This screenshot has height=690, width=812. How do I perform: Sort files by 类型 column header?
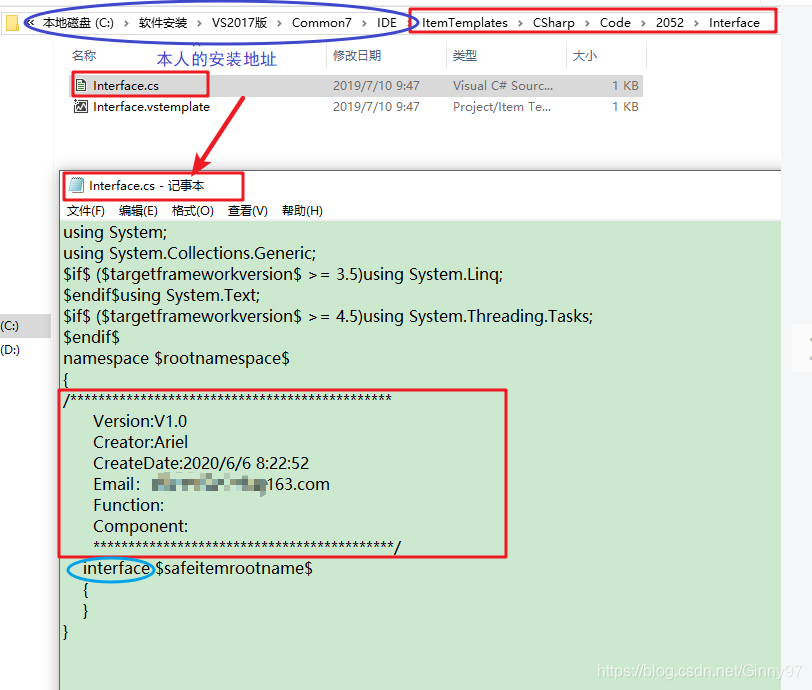click(x=465, y=55)
